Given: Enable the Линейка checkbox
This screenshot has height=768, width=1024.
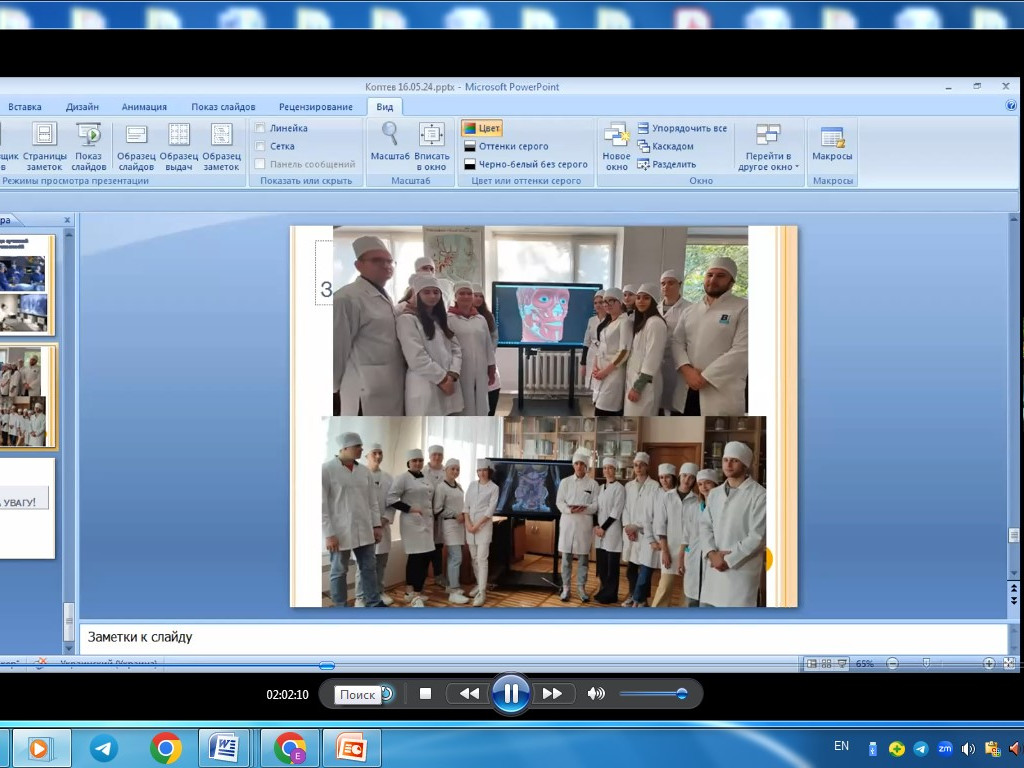Looking at the screenshot, I should click(x=260, y=128).
